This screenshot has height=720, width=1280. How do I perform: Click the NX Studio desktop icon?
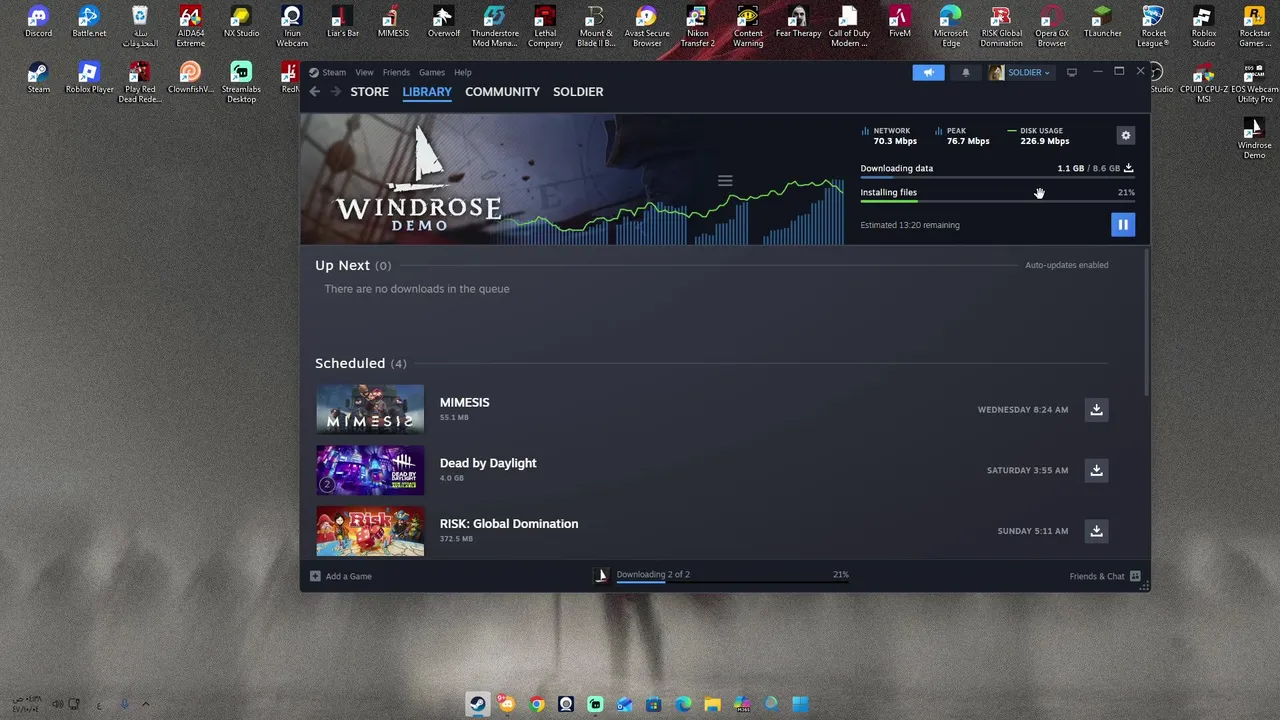pos(241,22)
